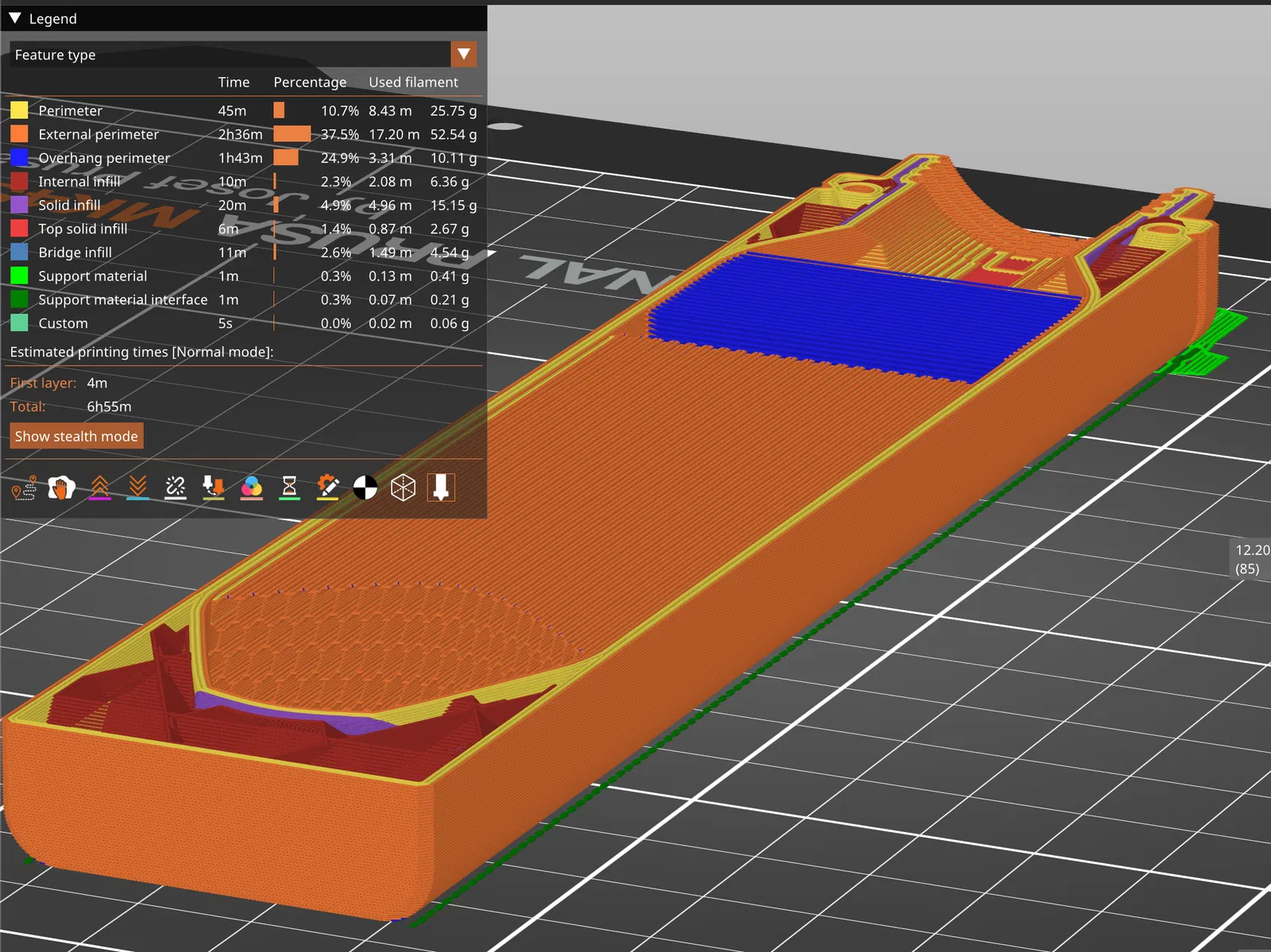Show deretractions with the down-arrows icon
The width and height of the screenshot is (1271, 952).
(137, 488)
